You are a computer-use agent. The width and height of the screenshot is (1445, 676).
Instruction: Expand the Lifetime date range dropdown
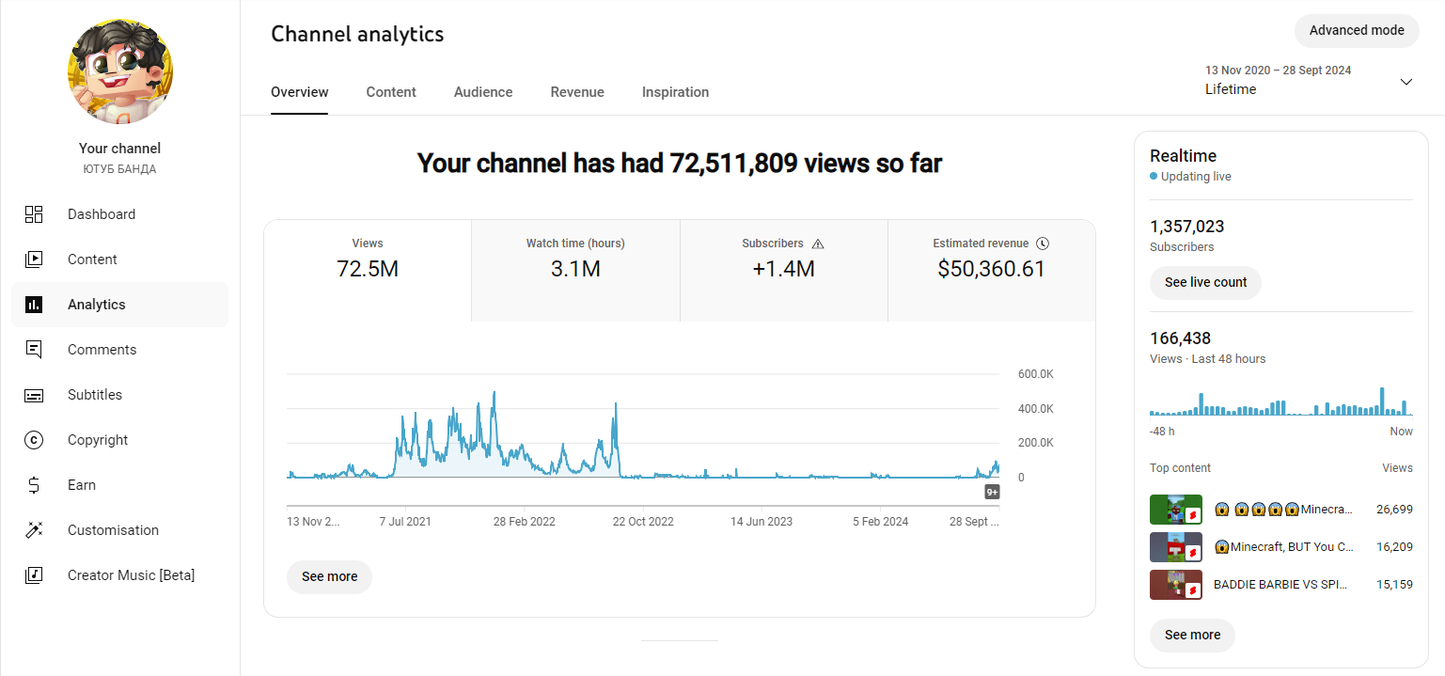point(1406,82)
